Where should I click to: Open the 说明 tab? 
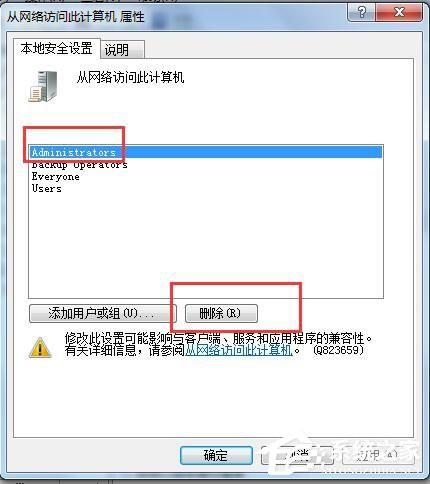(122, 50)
